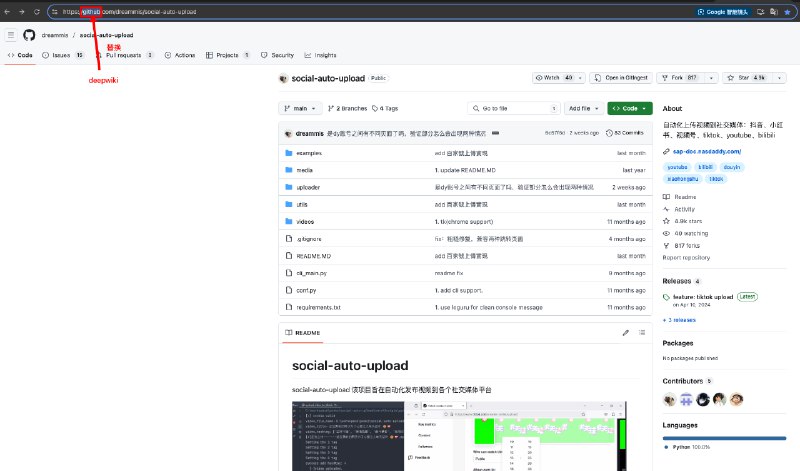Image resolution: width=800 pixels, height=471 pixels.
Task: Open the videos folder
Action: (305, 221)
